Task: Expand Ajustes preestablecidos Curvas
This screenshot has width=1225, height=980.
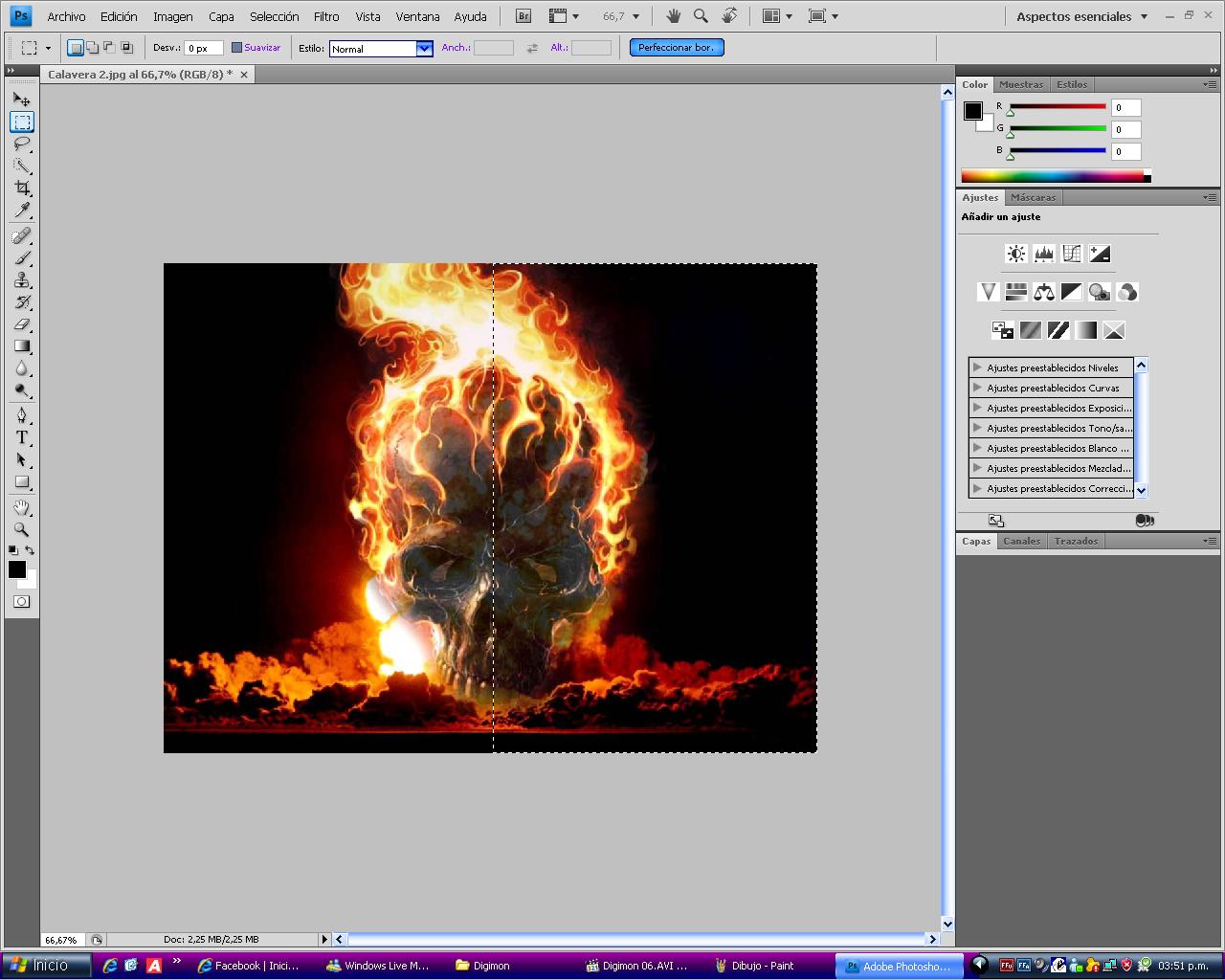Action: [x=977, y=388]
